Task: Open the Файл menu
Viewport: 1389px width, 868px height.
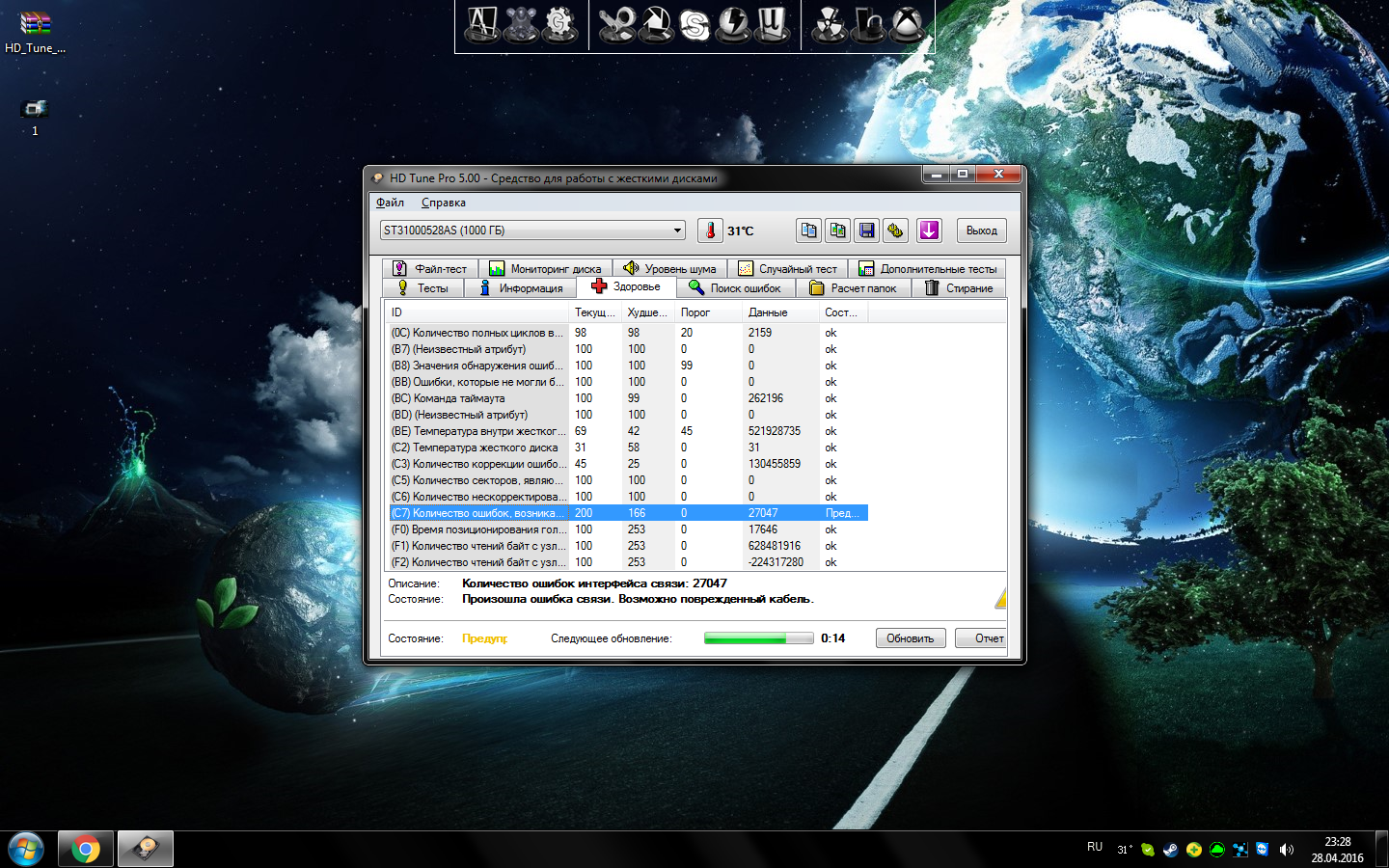Action: 390,203
